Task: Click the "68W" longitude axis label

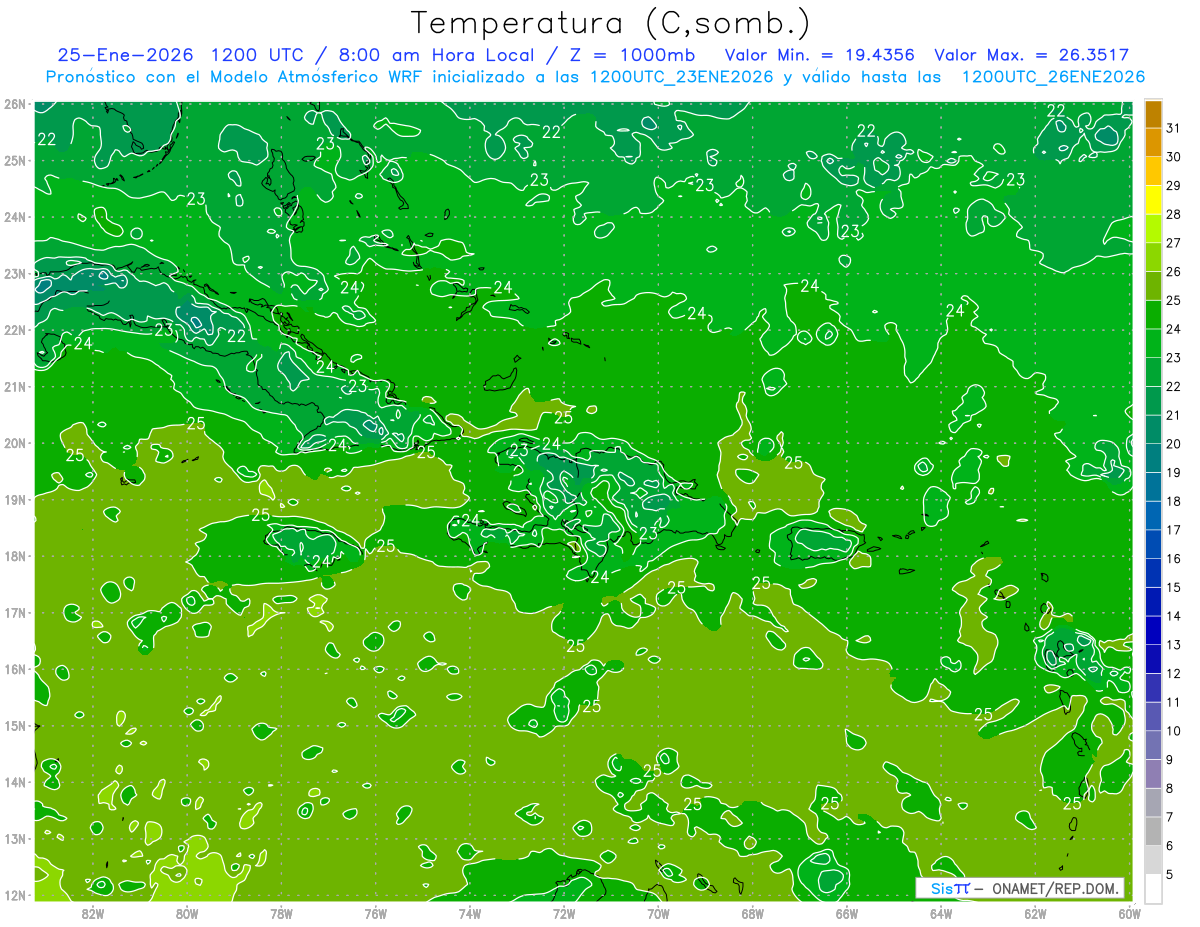Action: [752, 912]
